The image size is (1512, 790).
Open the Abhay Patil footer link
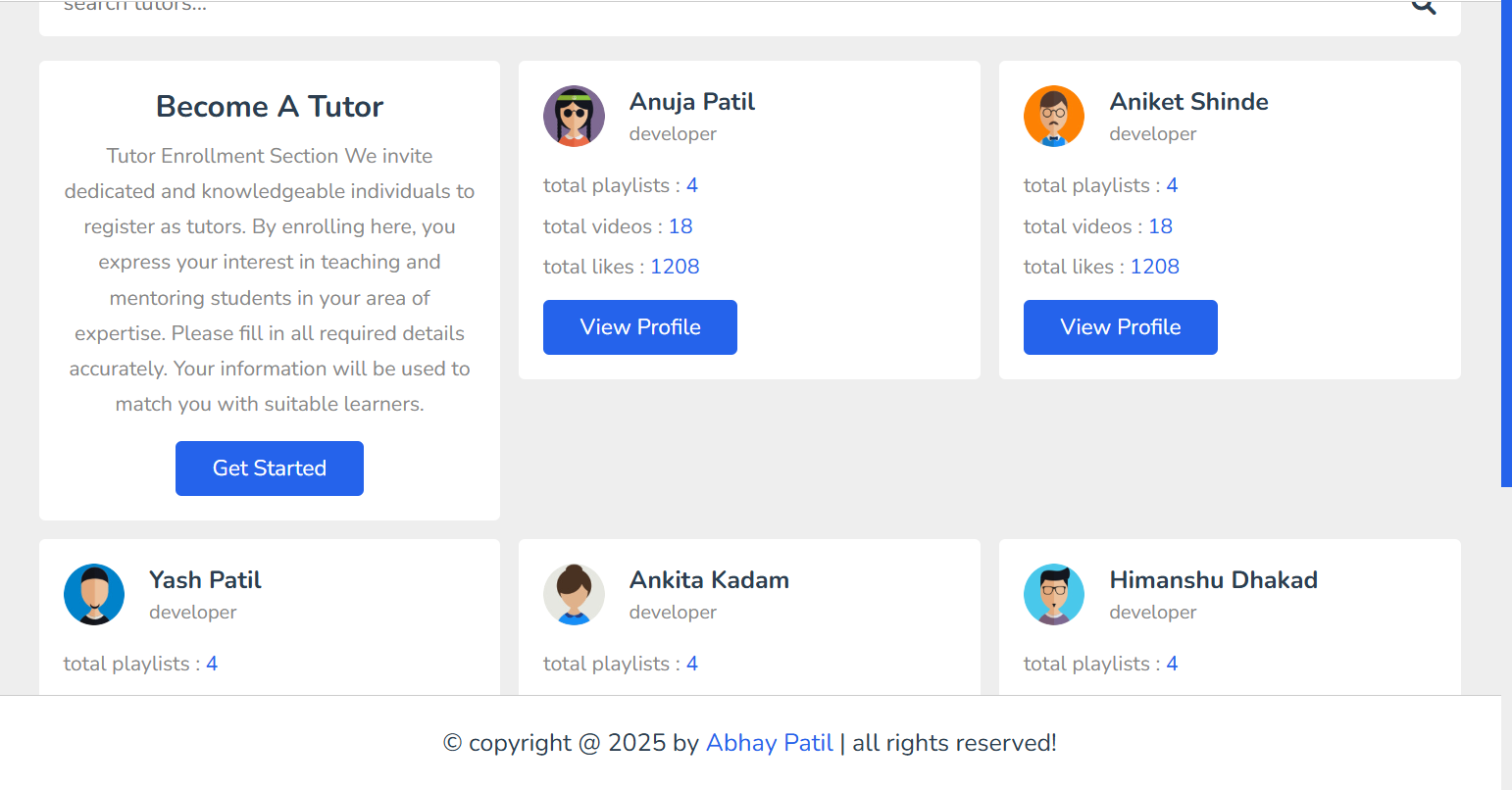click(770, 743)
